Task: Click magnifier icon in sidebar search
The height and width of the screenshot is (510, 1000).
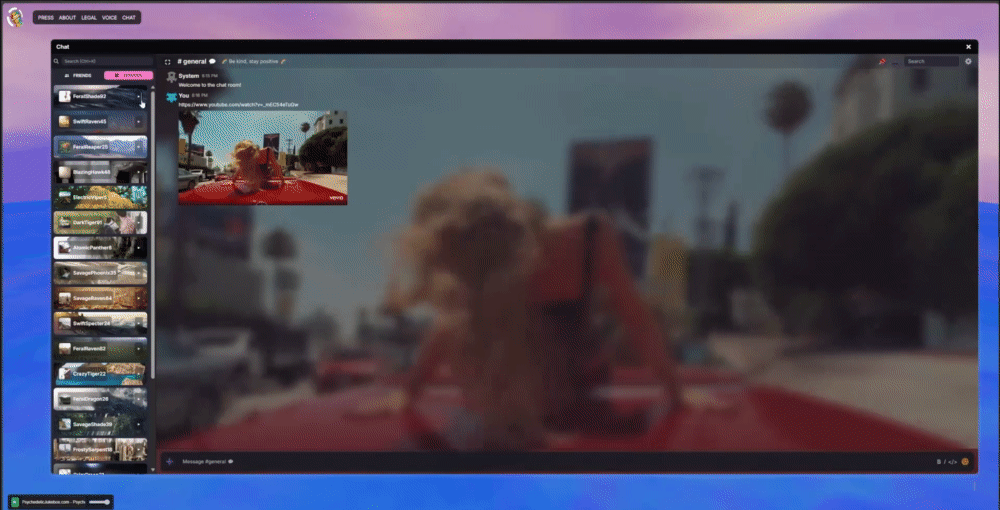Action: (x=57, y=62)
